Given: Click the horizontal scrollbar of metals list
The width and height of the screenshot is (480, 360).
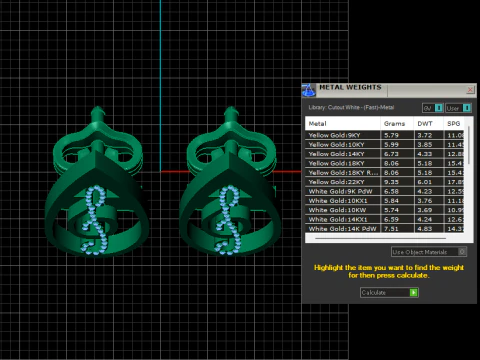Looking at the screenshot, I should tap(380, 238).
